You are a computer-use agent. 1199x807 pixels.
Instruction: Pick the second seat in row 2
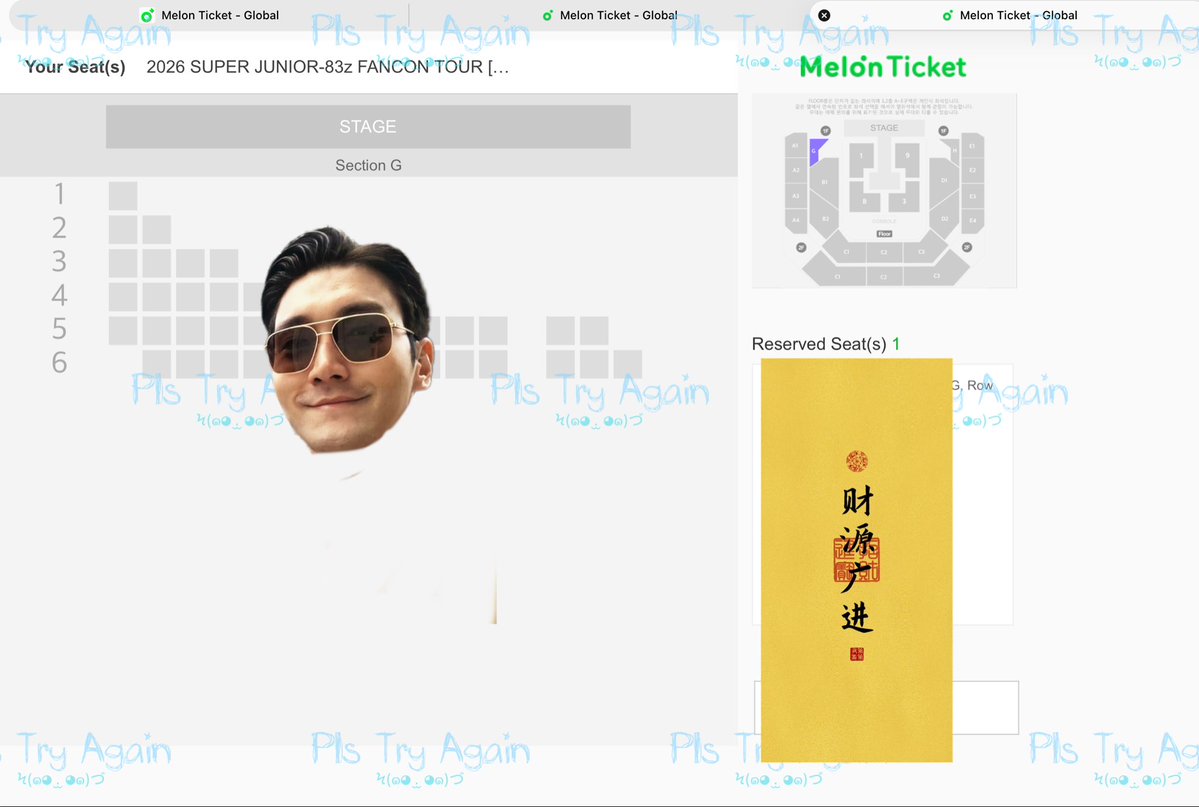pos(157,229)
